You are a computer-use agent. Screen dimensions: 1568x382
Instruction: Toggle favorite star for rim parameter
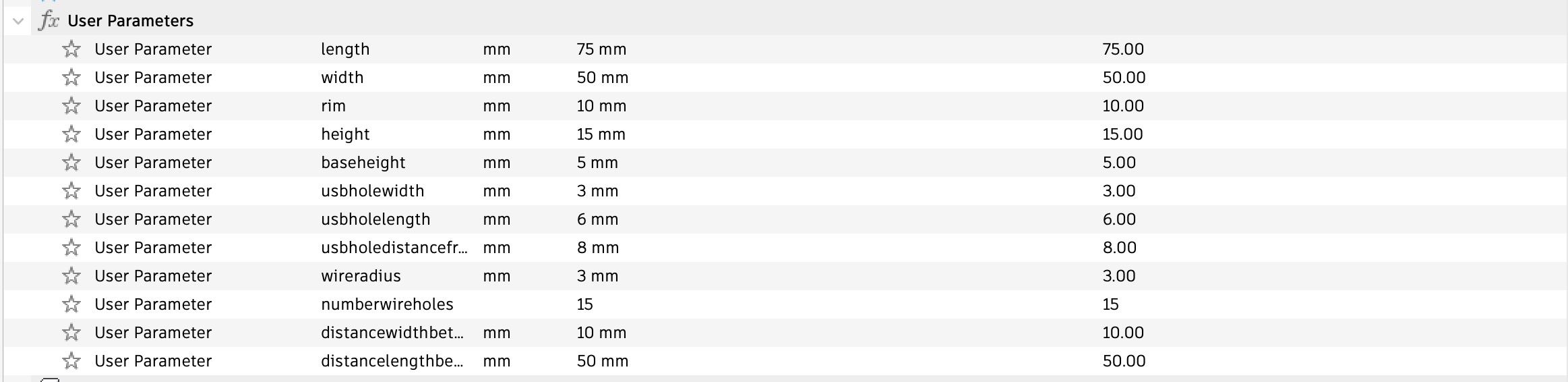coord(71,106)
